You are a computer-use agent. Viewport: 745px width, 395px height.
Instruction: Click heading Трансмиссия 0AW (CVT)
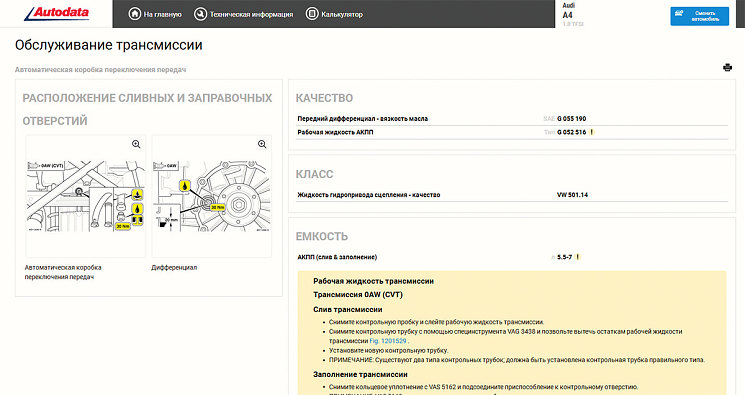point(358,295)
